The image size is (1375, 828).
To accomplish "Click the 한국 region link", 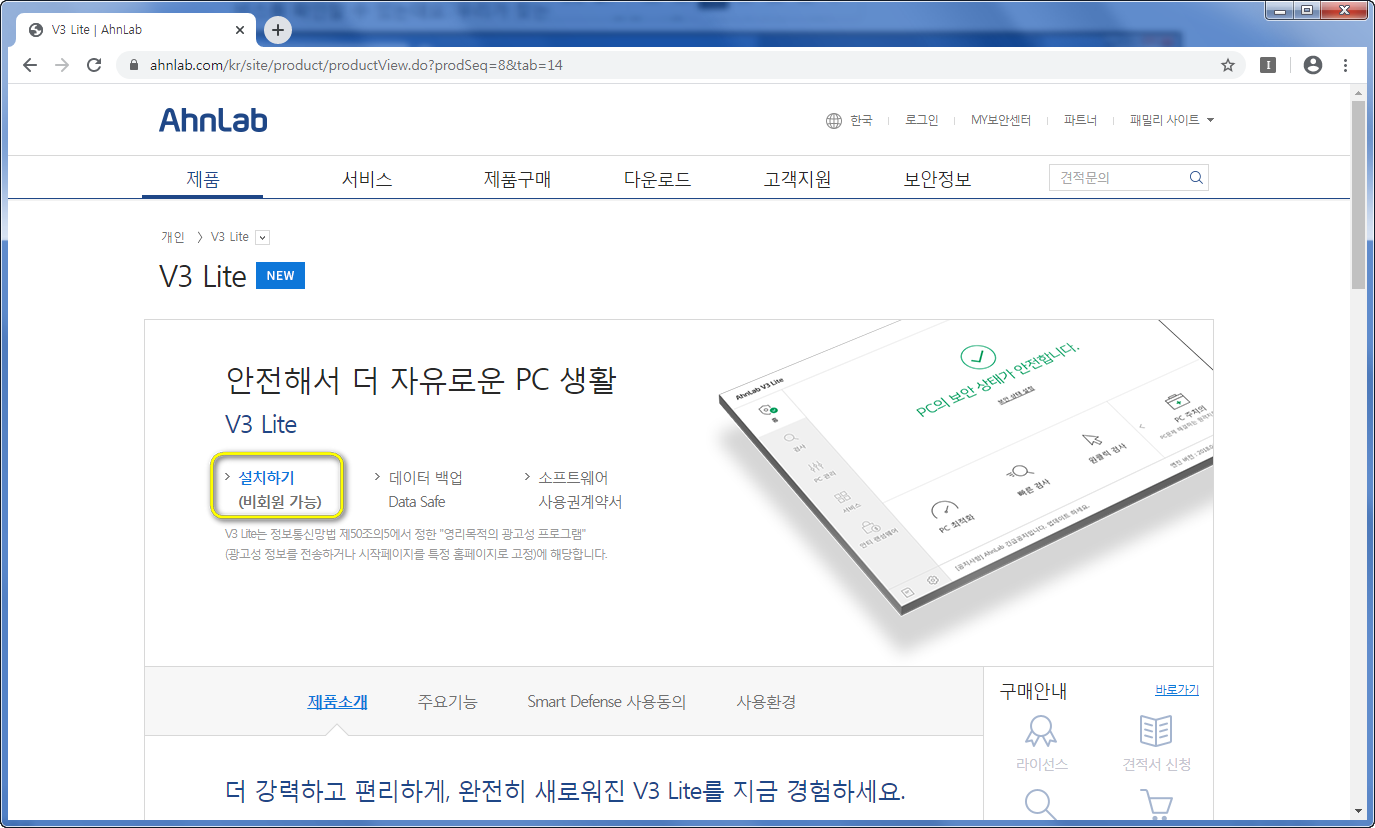I will [861, 120].
